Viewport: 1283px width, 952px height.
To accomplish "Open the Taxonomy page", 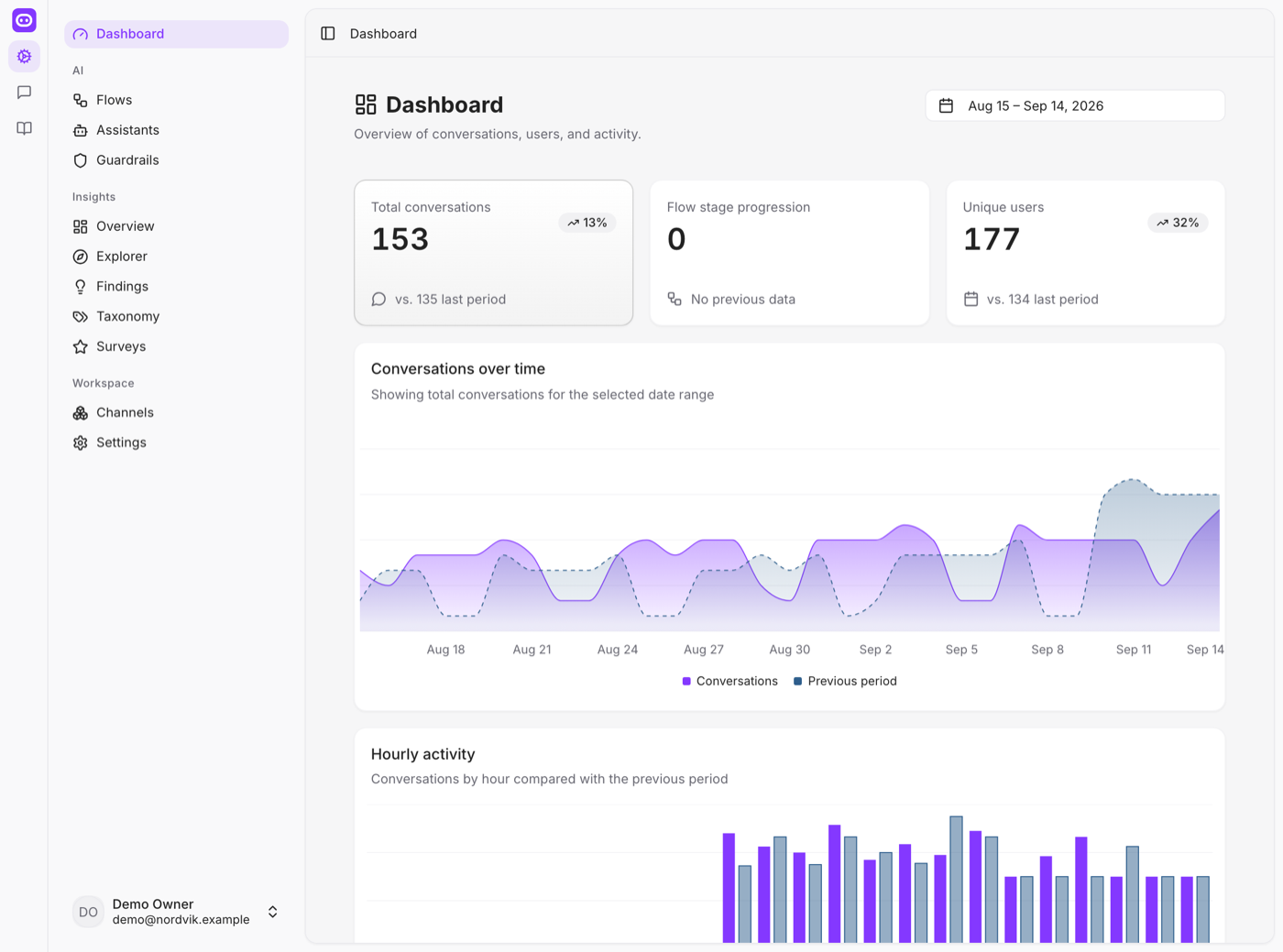I will [176, 316].
